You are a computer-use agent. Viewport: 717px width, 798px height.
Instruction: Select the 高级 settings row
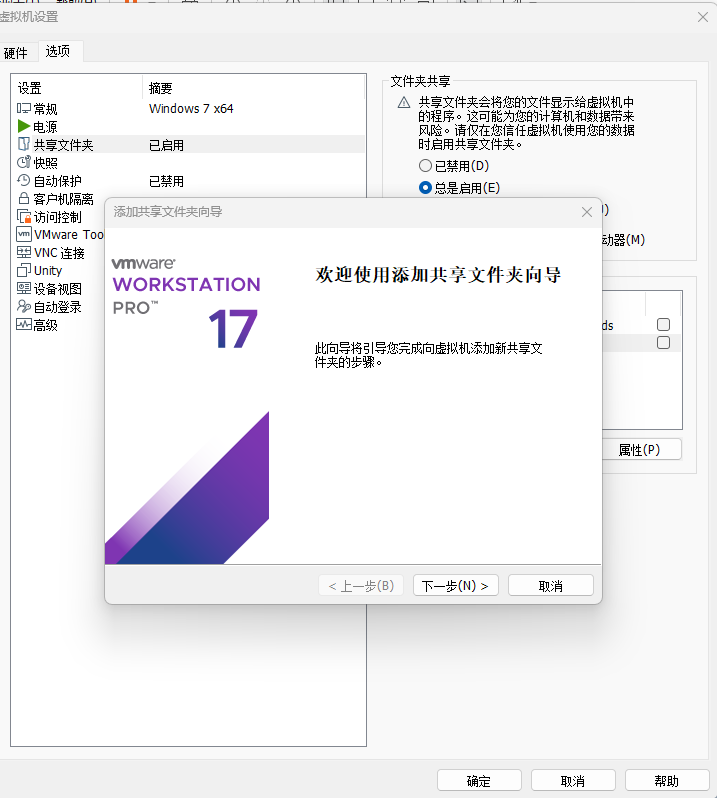coord(59,325)
